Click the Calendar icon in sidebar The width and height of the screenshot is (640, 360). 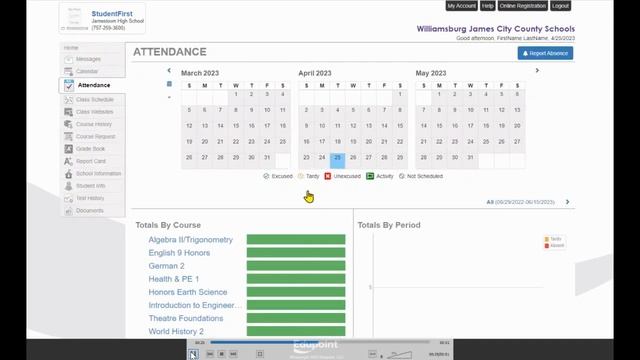(x=68, y=71)
